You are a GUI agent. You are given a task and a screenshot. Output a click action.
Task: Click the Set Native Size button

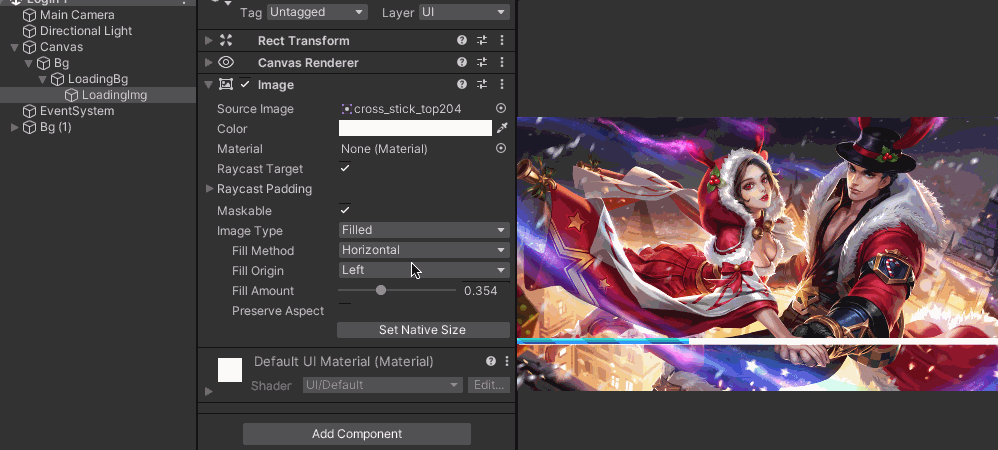423,330
